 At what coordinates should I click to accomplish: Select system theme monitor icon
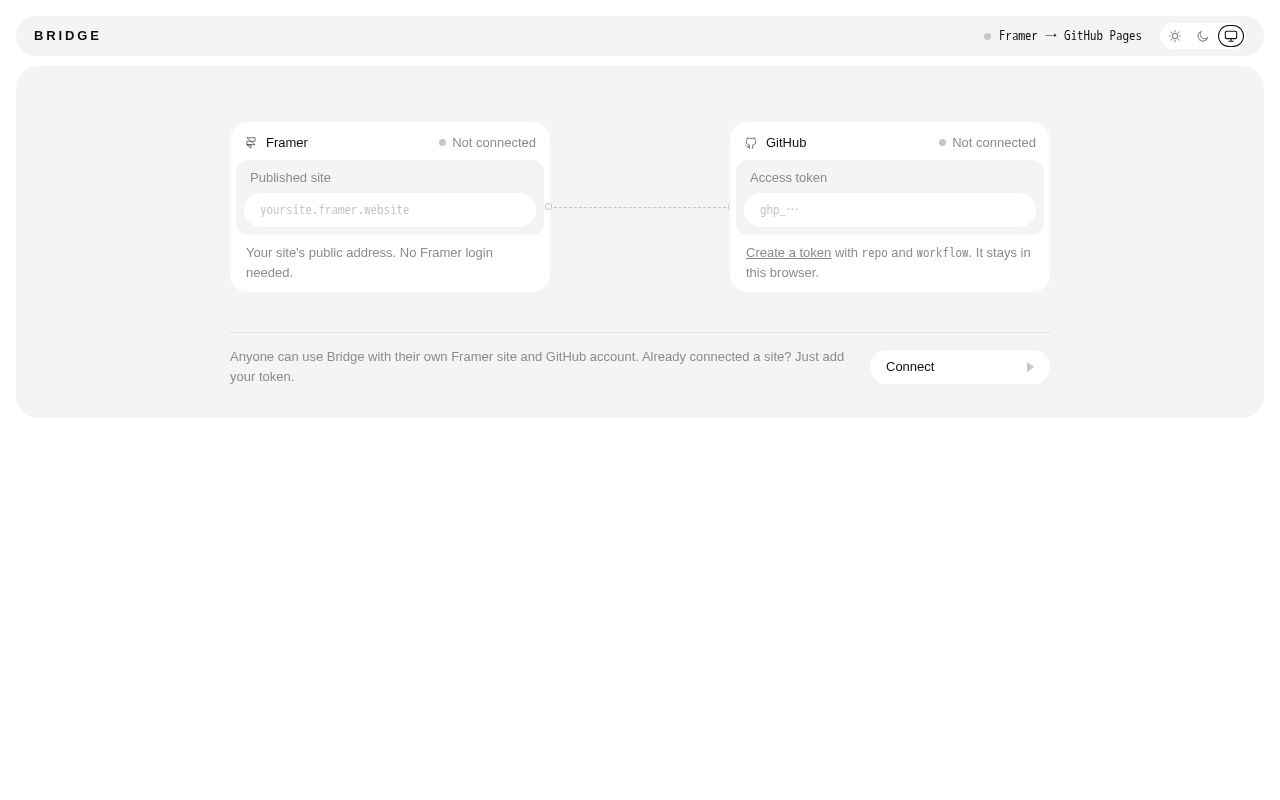pos(1231,36)
